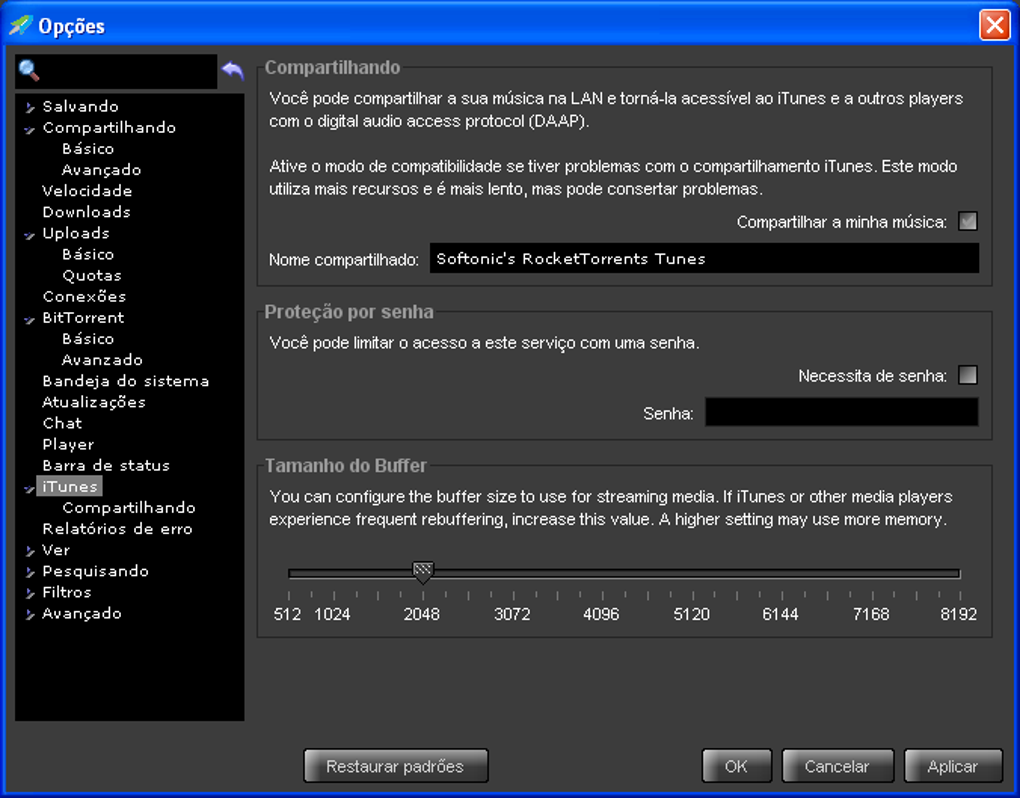Set buffer slider at the 4096 mark
1020x798 pixels.
pyautogui.click(x=602, y=574)
